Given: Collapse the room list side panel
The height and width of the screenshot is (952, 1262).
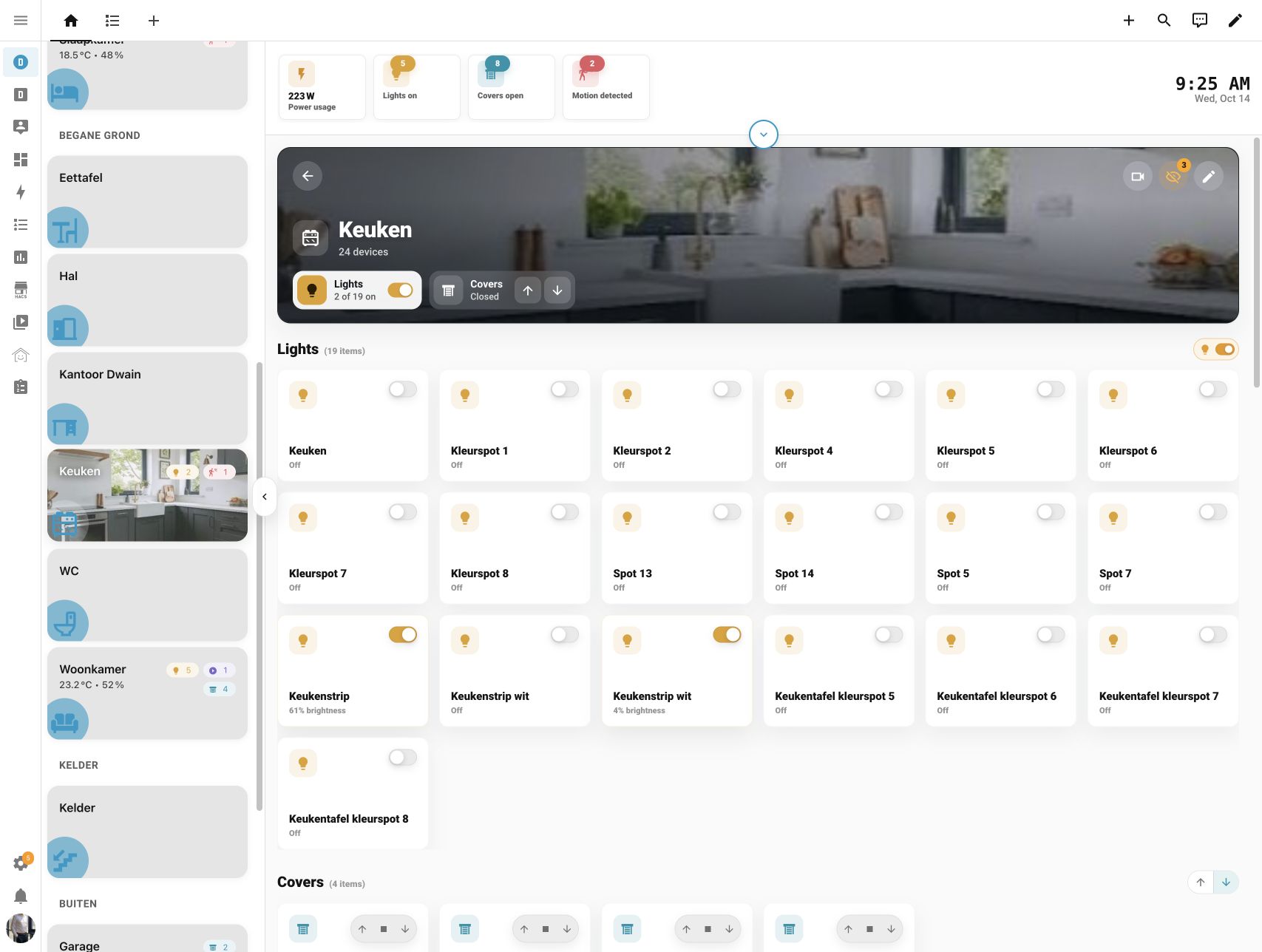Looking at the screenshot, I should click(x=265, y=497).
